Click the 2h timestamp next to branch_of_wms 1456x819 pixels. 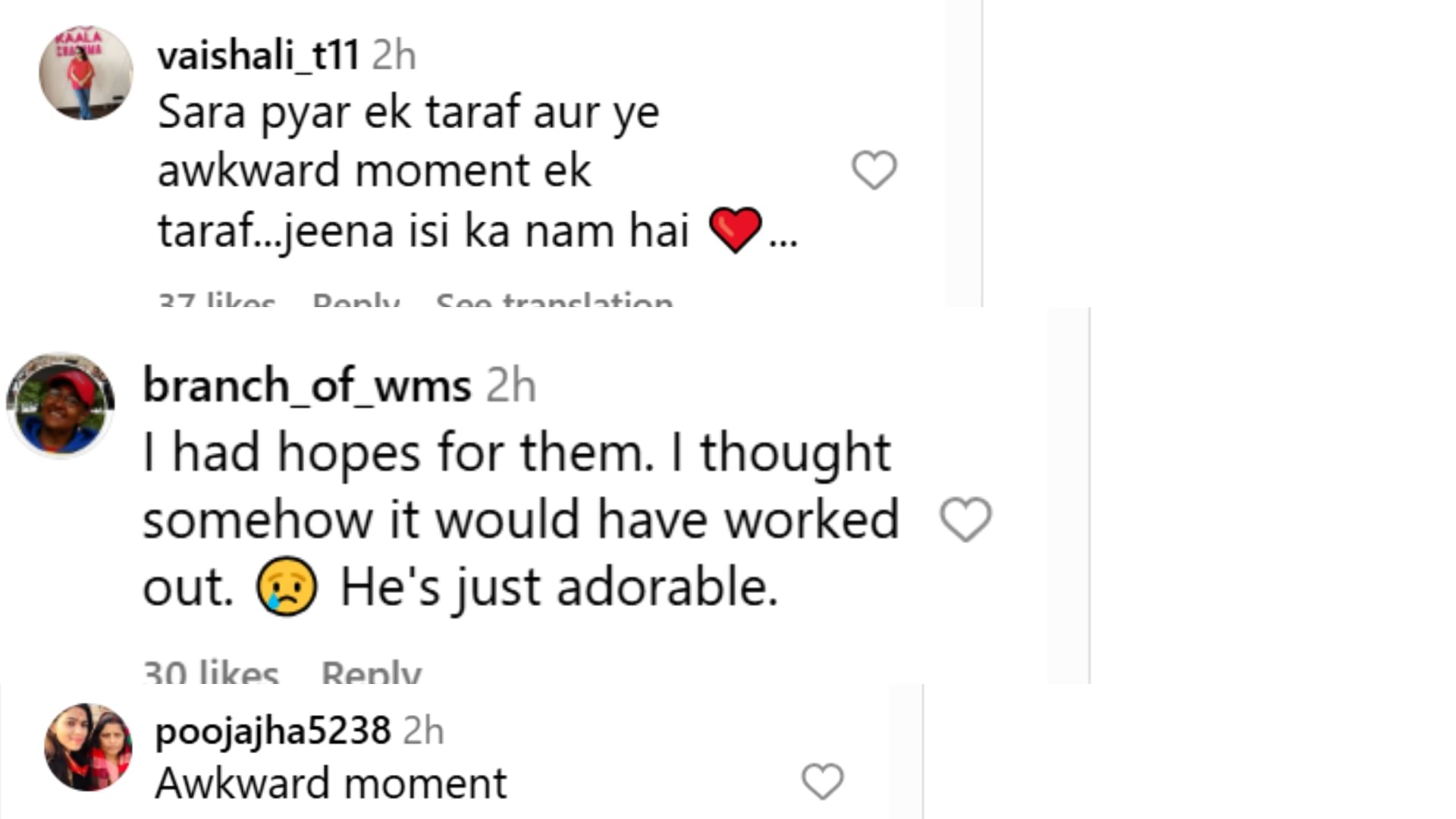(511, 385)
